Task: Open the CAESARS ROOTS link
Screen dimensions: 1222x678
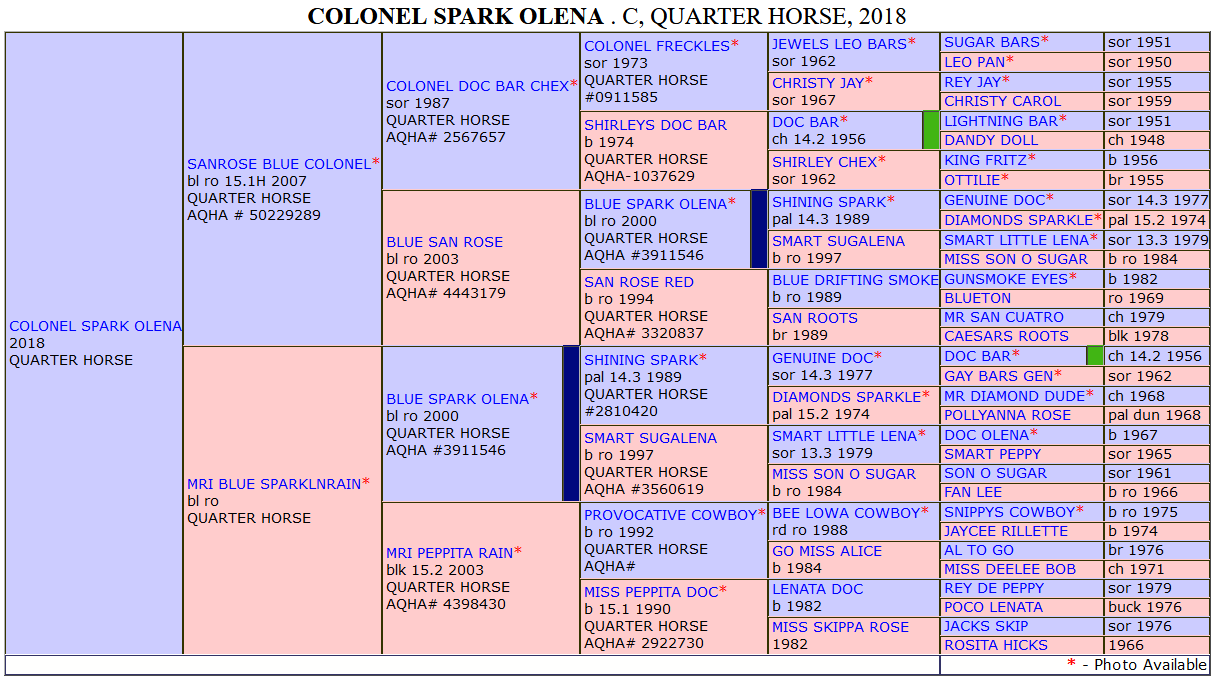Action: click(1006, 336)
